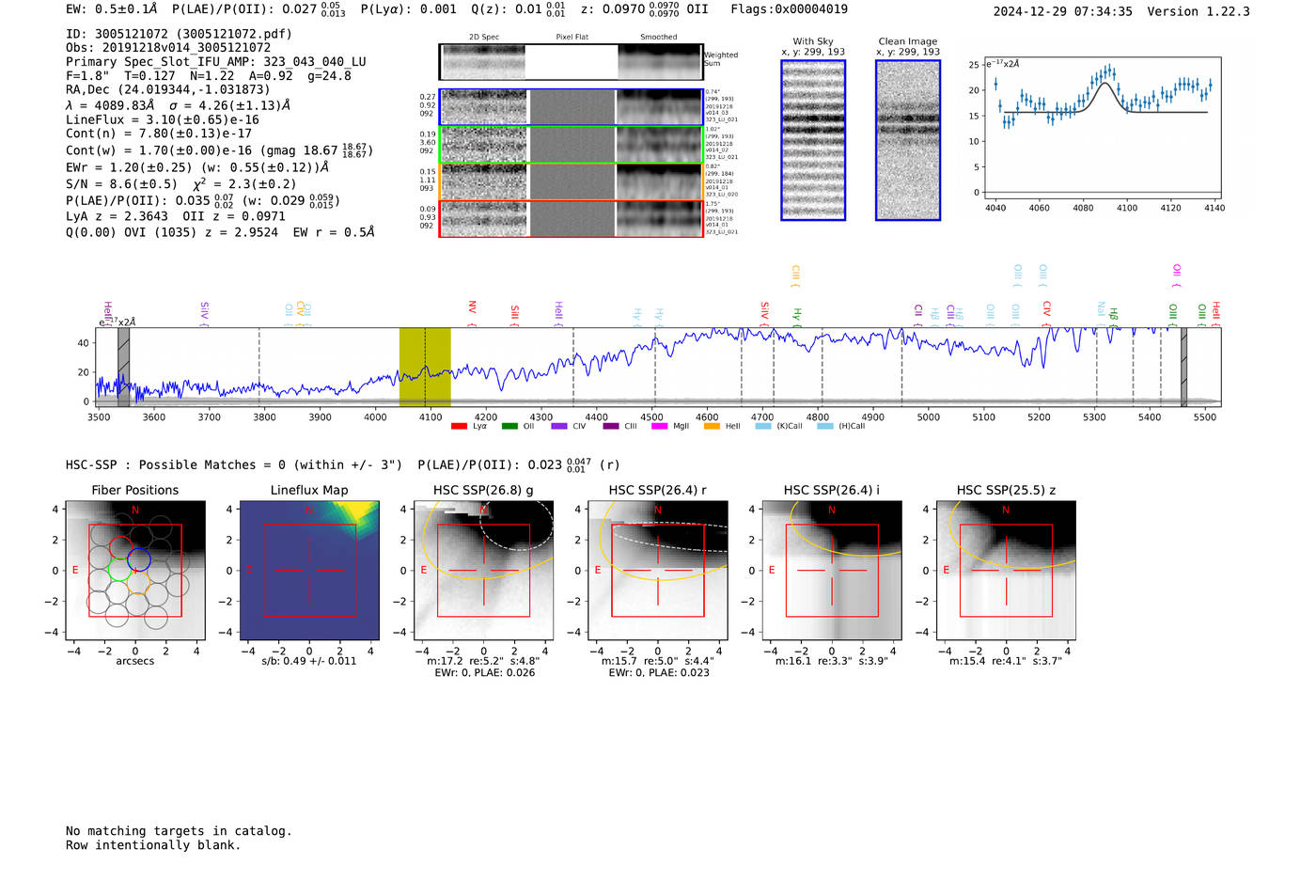
Task: Click the S/N = 8.6 line
Action: 180,184
